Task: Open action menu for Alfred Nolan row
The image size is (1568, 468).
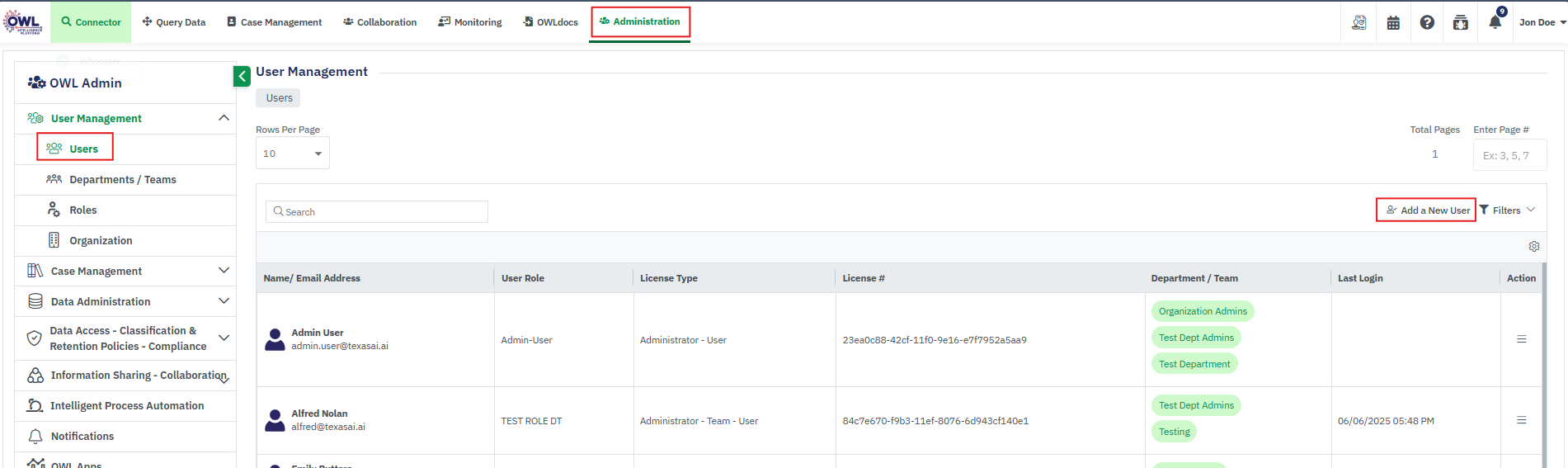Action: click(1522, 420)
